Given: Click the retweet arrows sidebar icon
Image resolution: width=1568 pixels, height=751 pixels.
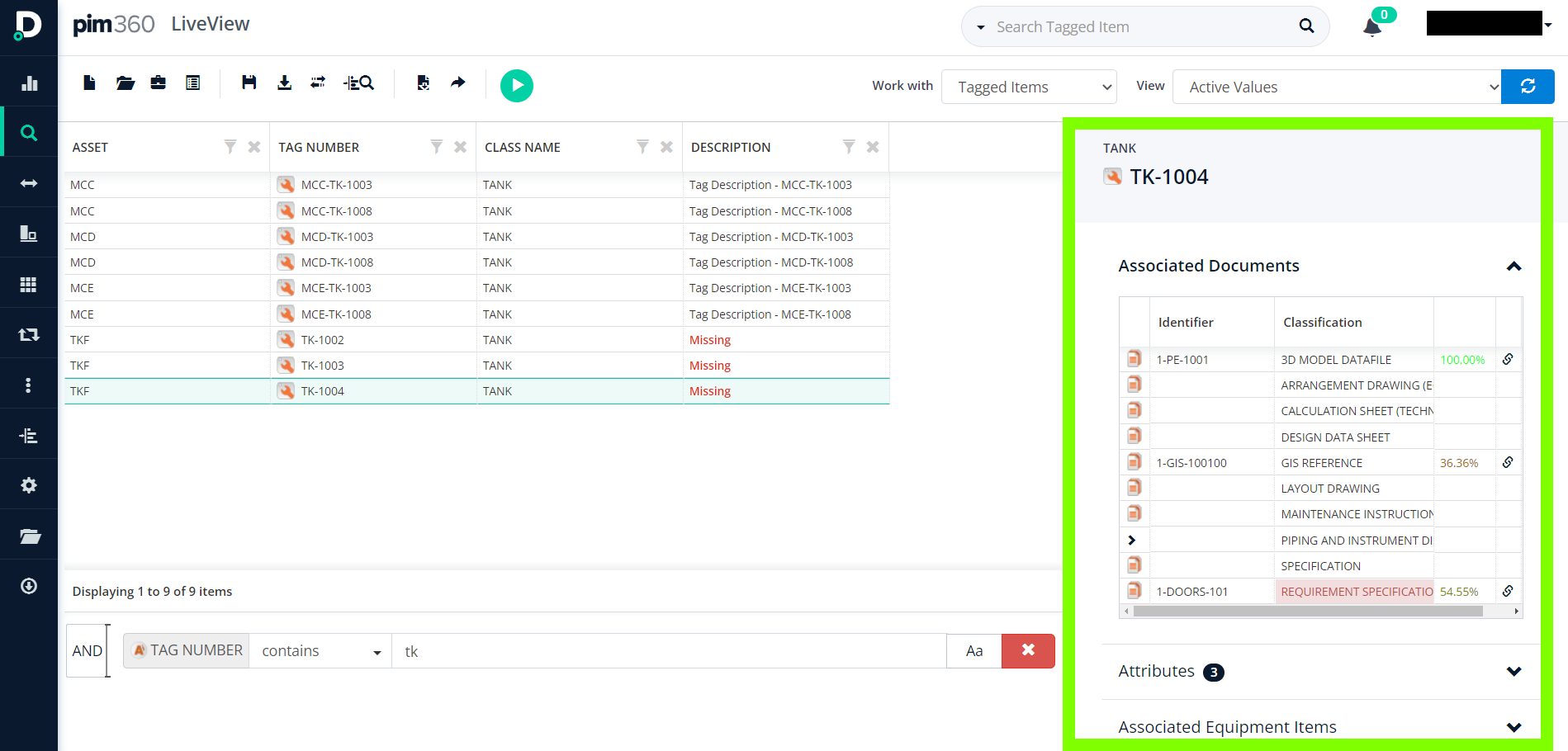Looking at the screenshot, I should pyautogui.click(x=29, y=334).
